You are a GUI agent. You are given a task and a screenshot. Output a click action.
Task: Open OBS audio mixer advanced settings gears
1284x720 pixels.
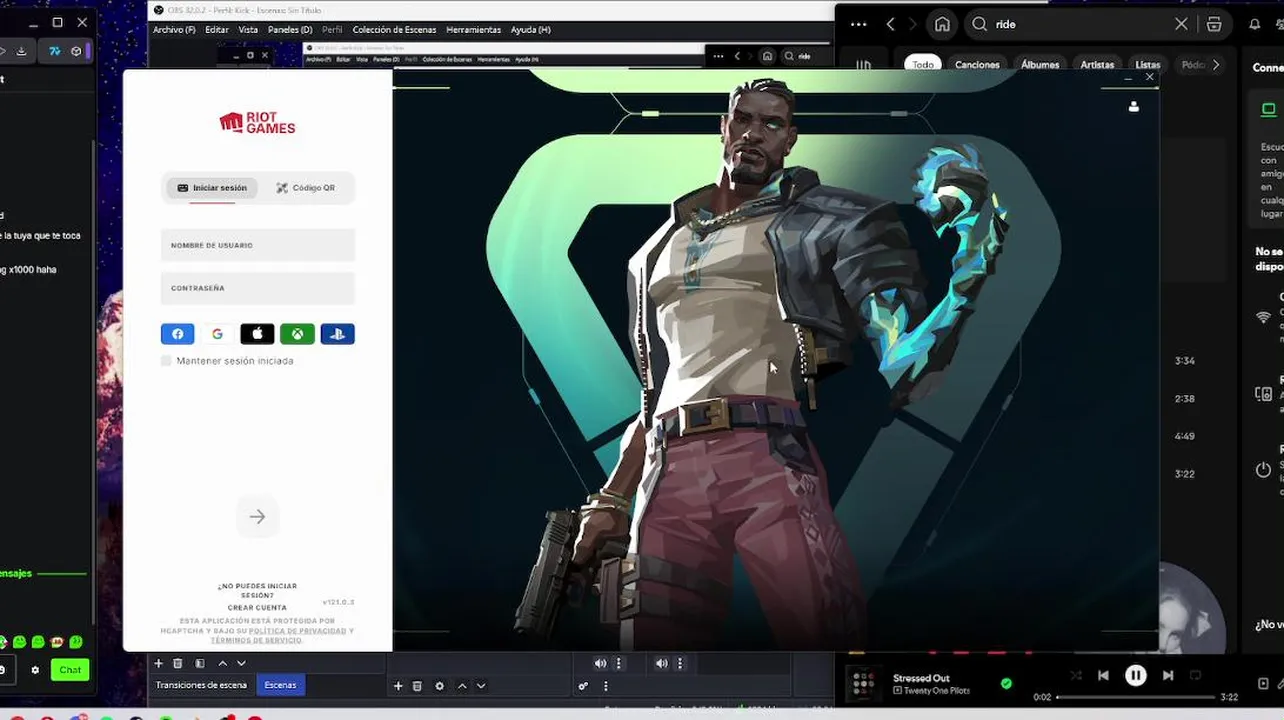point(583,686)
